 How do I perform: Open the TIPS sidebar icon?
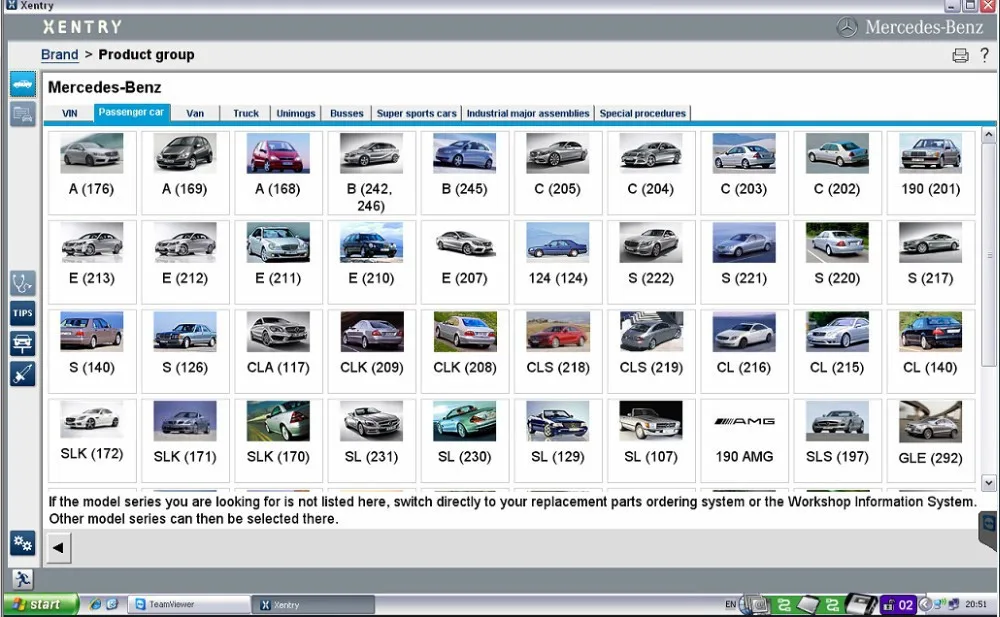(x=22, y=313)
